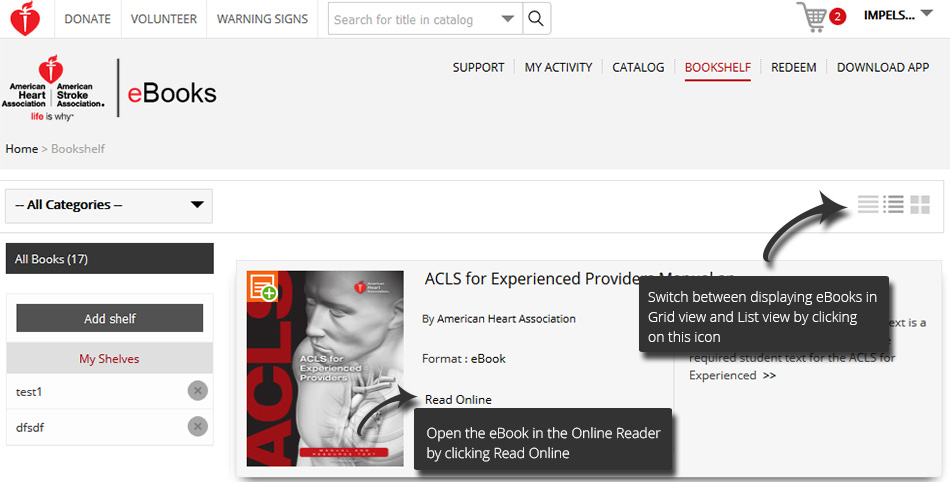The image size is (950, 482).
Task: Switch to compact list view icon
Action: [867, 205]
